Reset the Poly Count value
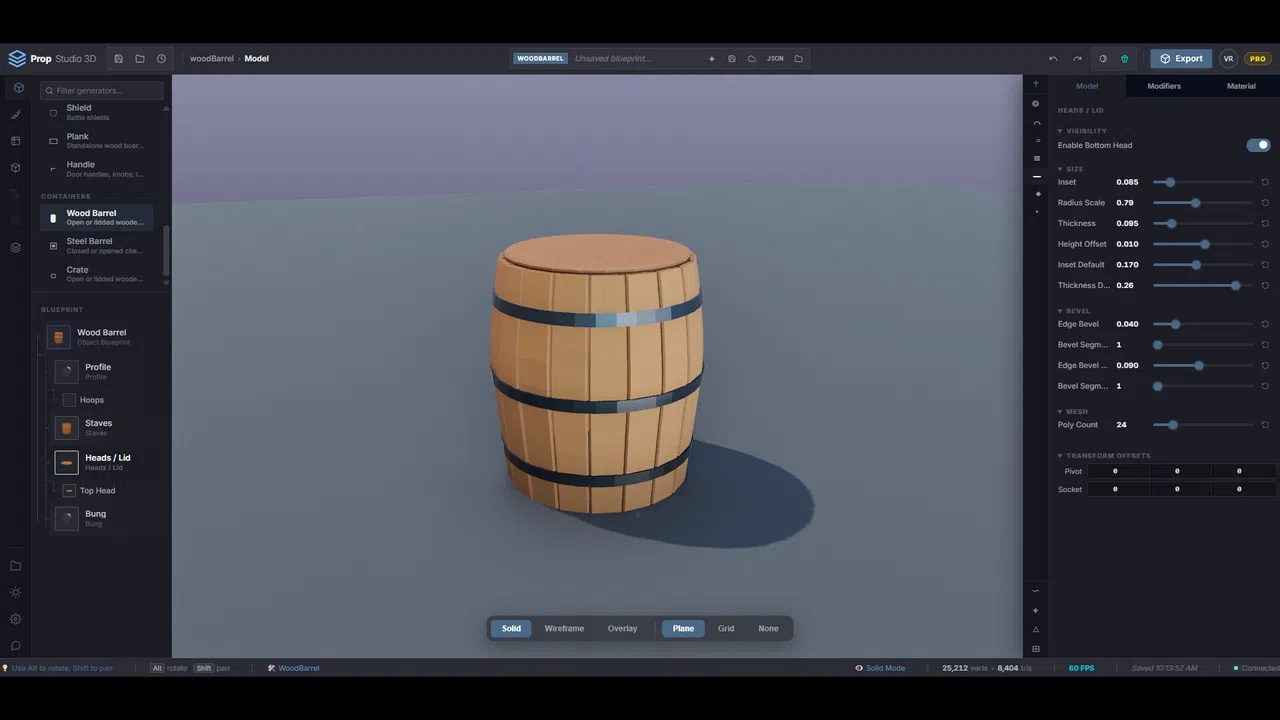This screenshot has width=1280, height=720. tap(1265, 425)
